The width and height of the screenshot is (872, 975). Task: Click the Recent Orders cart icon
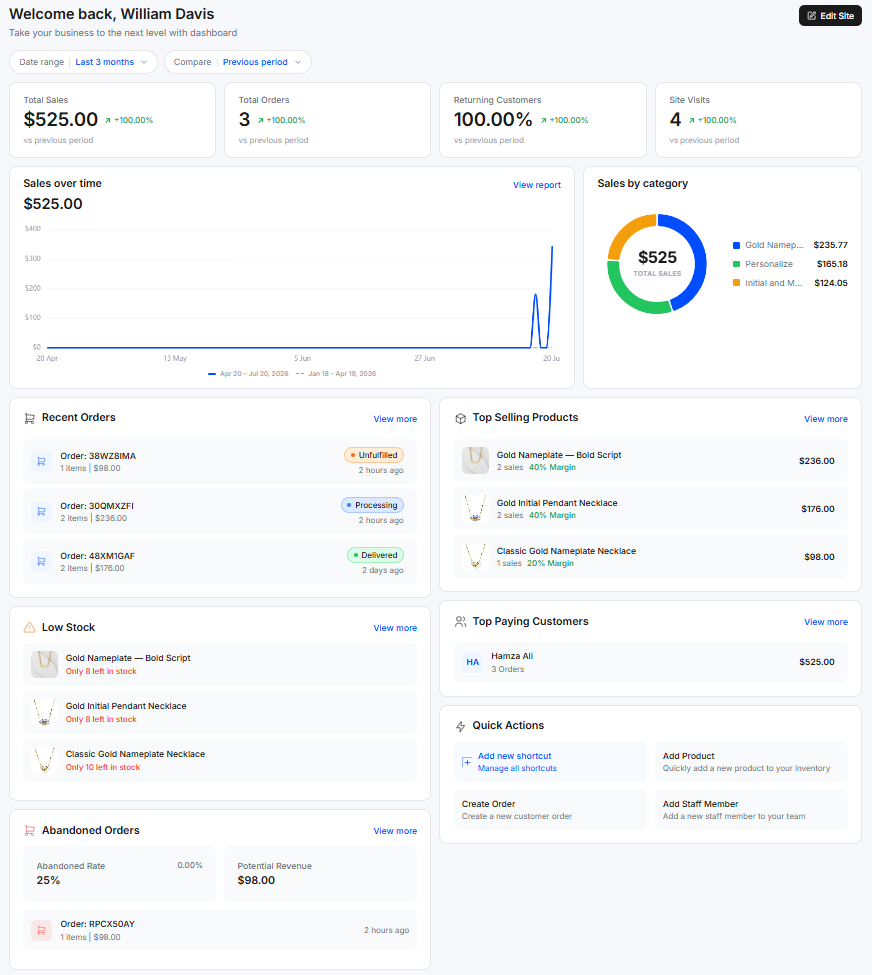29,418
